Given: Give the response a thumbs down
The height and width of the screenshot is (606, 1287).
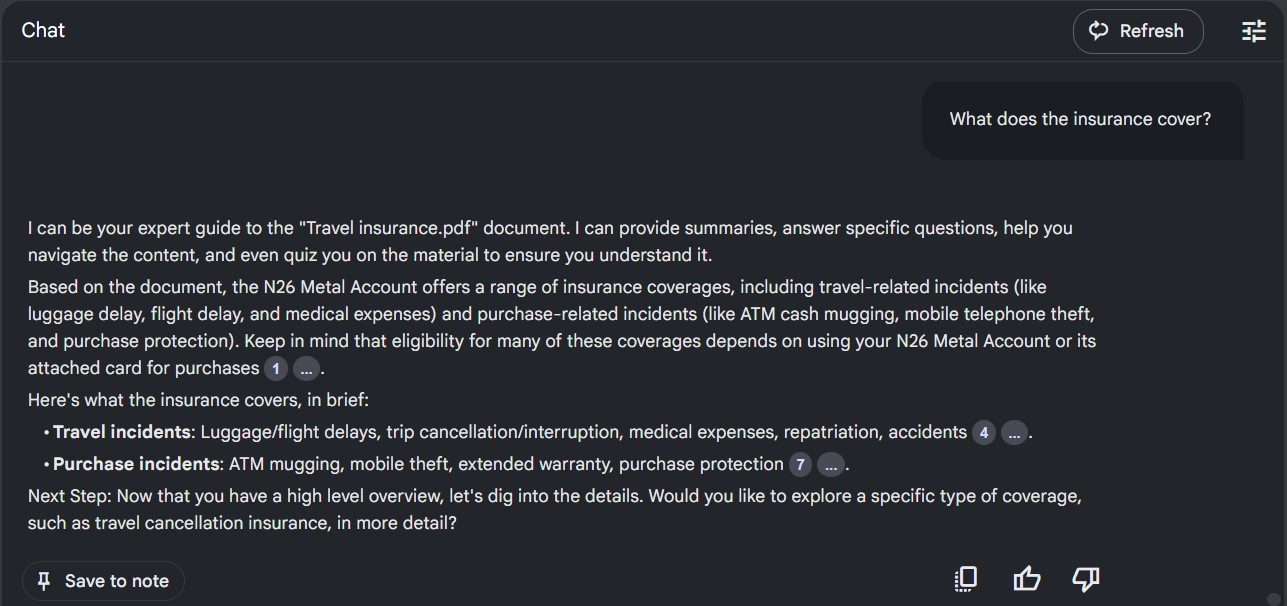Looking at the screenshot, I should 1085,579.
